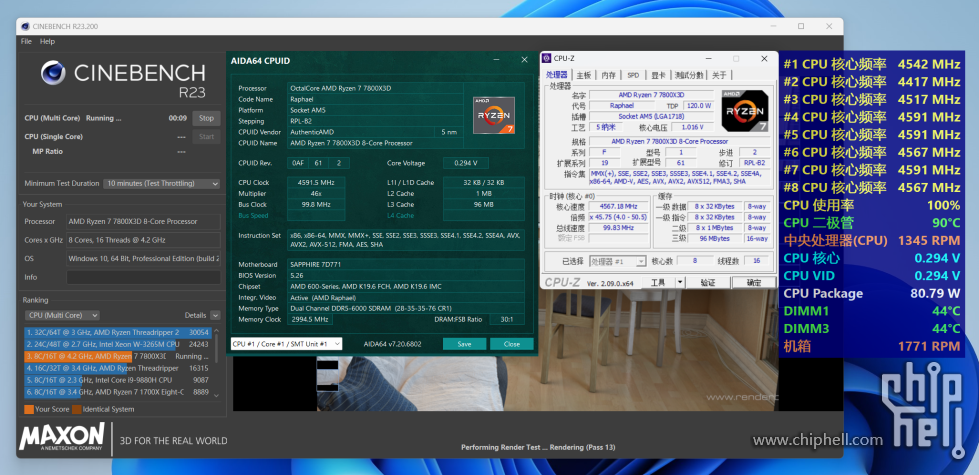Stop the CPU Multi Core test
Screen dimensions: 979x475
pyautogui.click(x=206, y=118)
